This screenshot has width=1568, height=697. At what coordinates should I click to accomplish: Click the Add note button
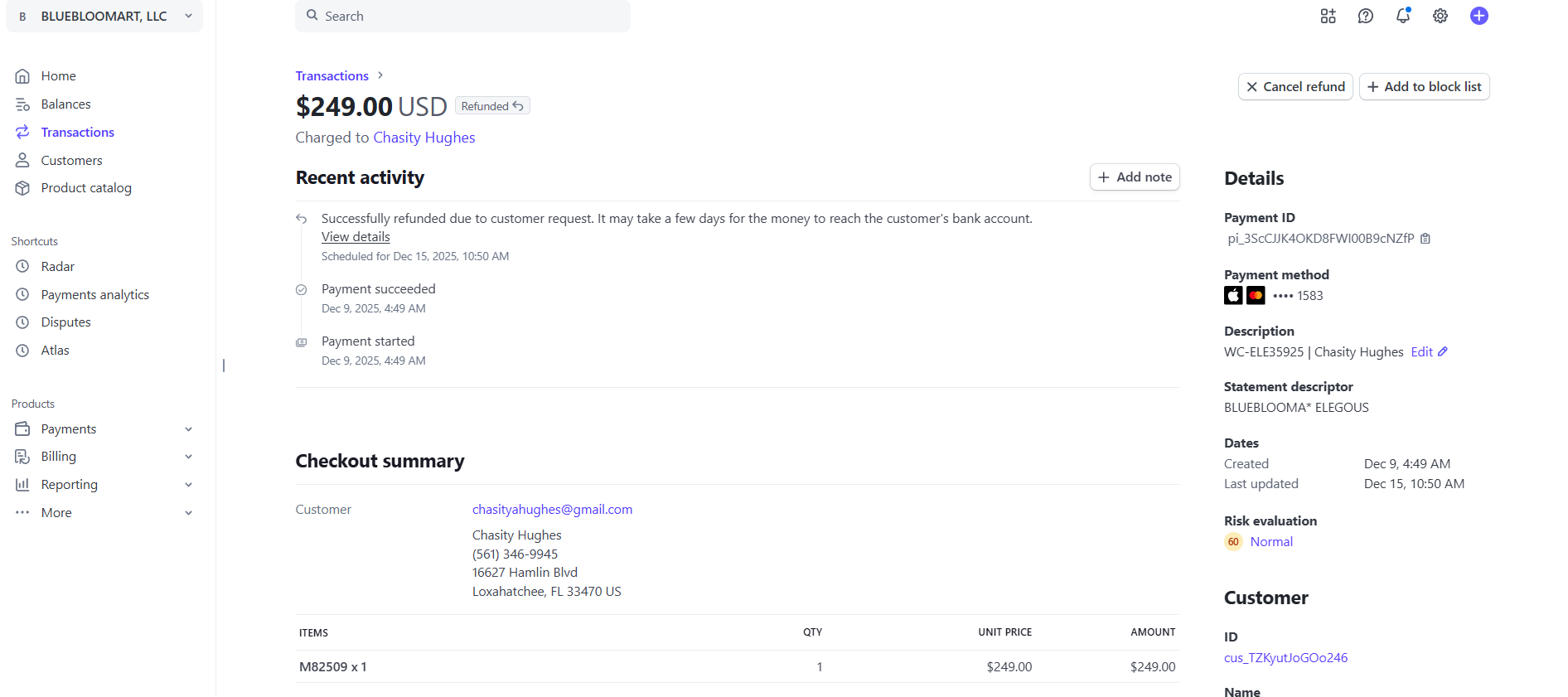(x=1135, y=177)
